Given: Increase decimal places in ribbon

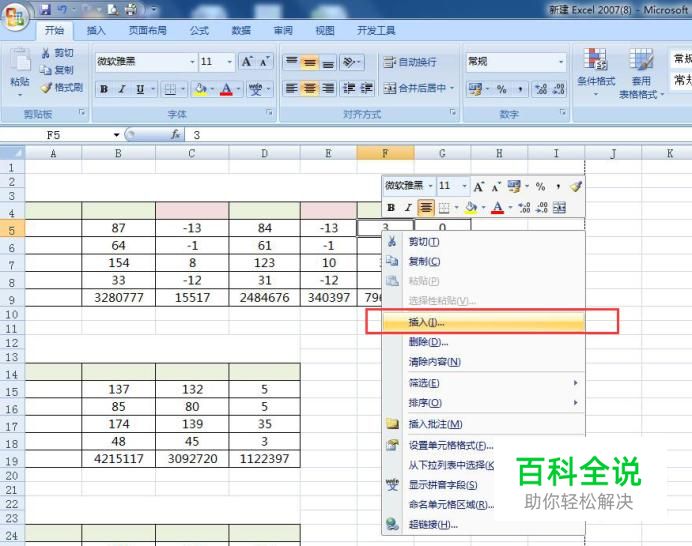Looking at the screenshot, I should (x=541, y=89).
